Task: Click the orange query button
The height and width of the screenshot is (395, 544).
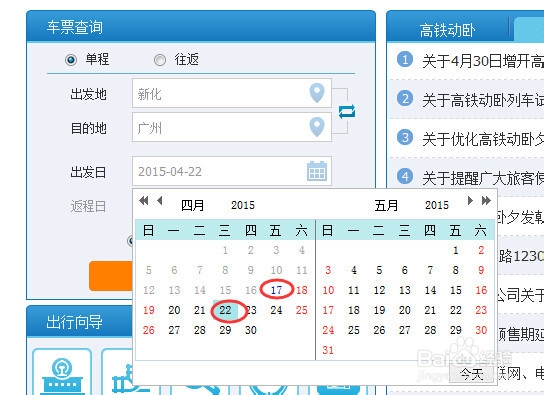Action: [111, 276]
